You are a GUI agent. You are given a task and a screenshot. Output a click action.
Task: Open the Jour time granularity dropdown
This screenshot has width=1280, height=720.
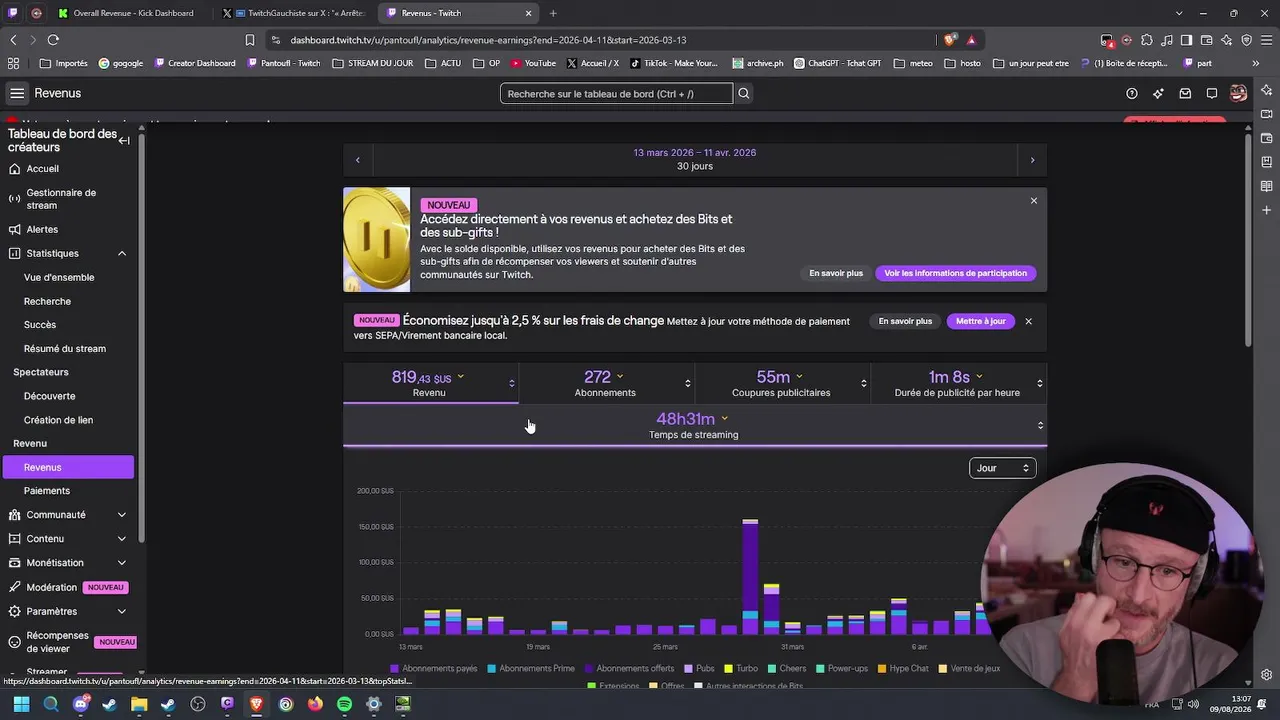coord(1002,468)
